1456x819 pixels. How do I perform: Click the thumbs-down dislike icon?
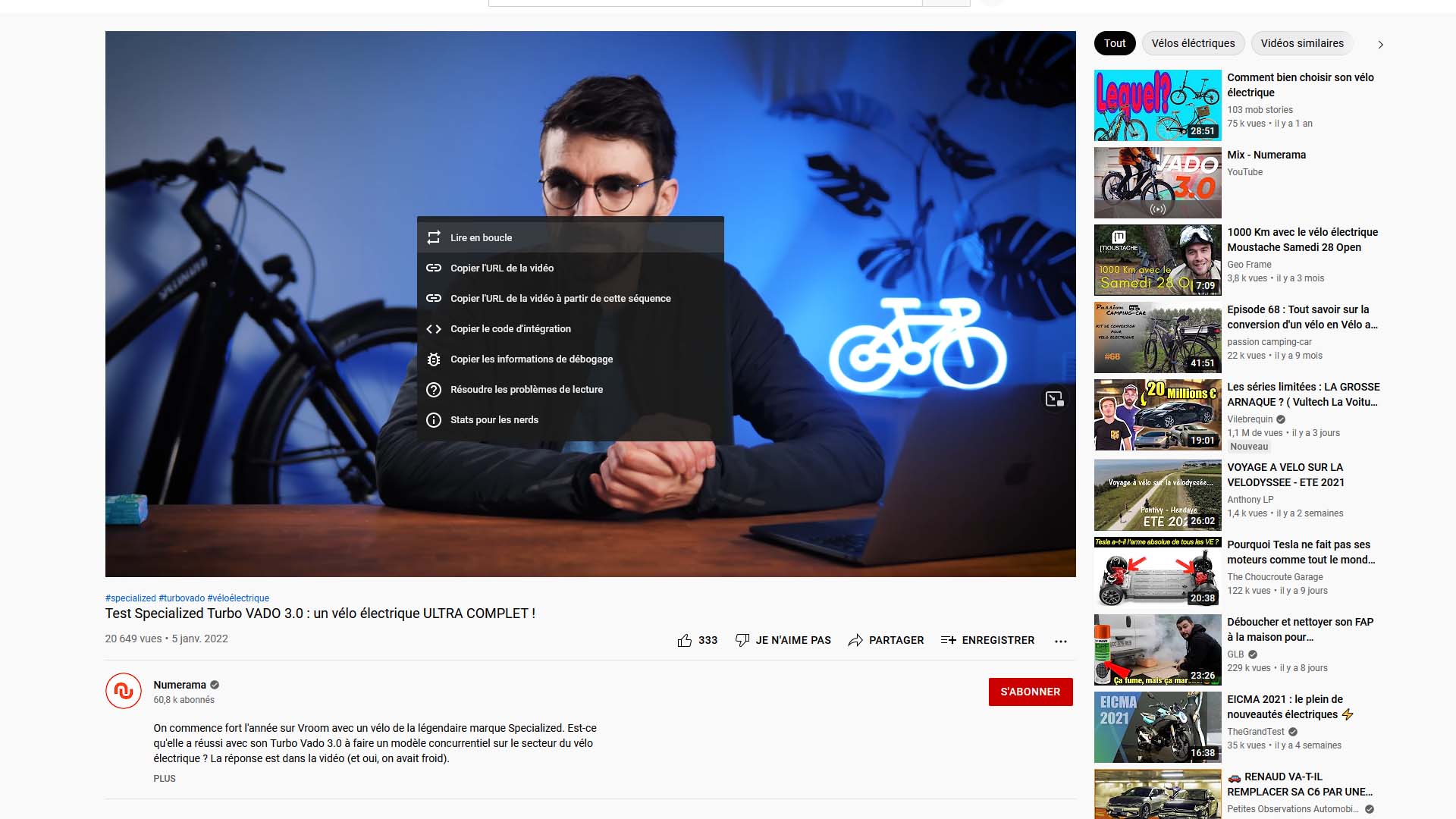[742, 640]
